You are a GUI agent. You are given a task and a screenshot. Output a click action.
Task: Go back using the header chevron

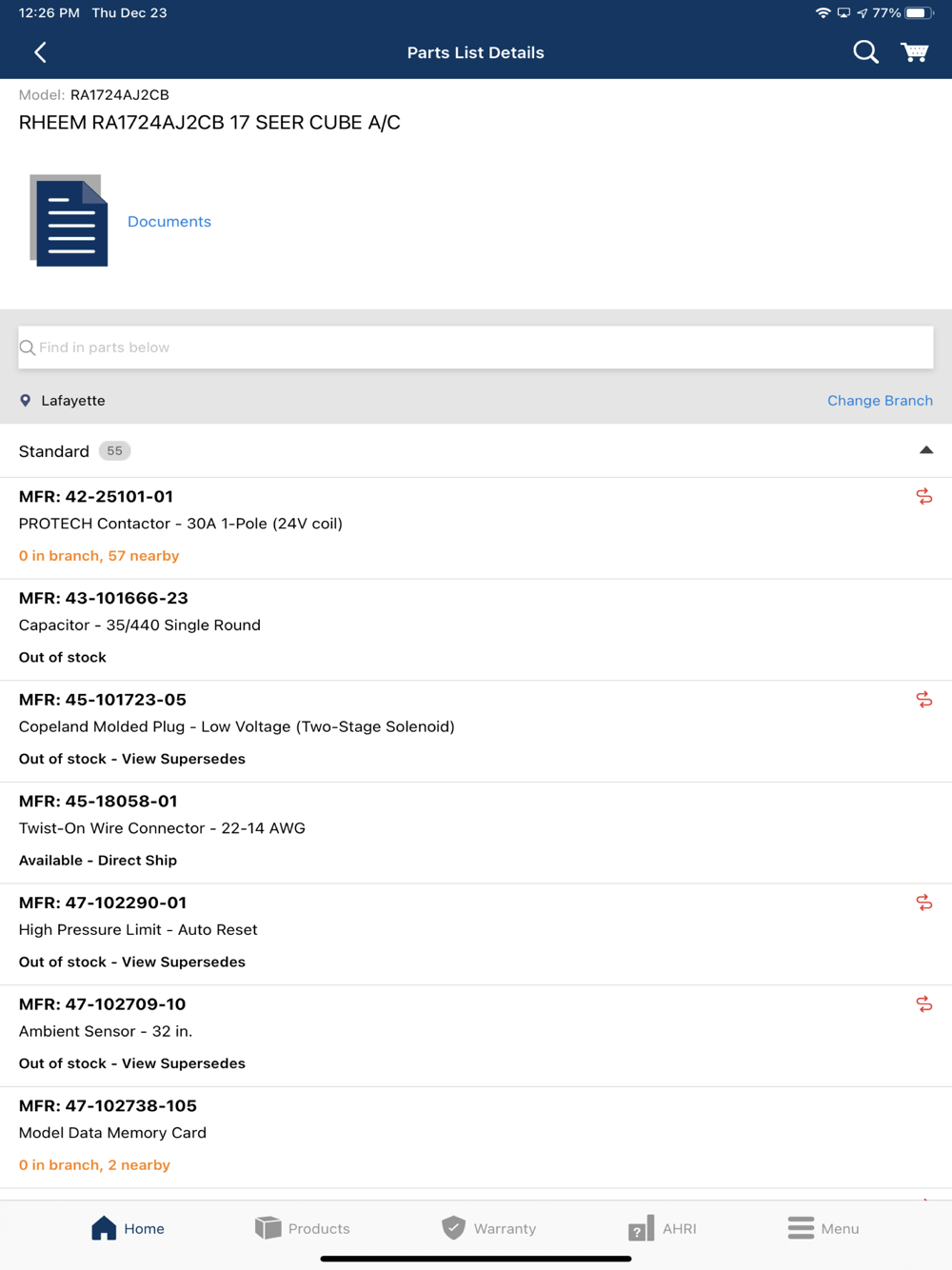(40, 52)
